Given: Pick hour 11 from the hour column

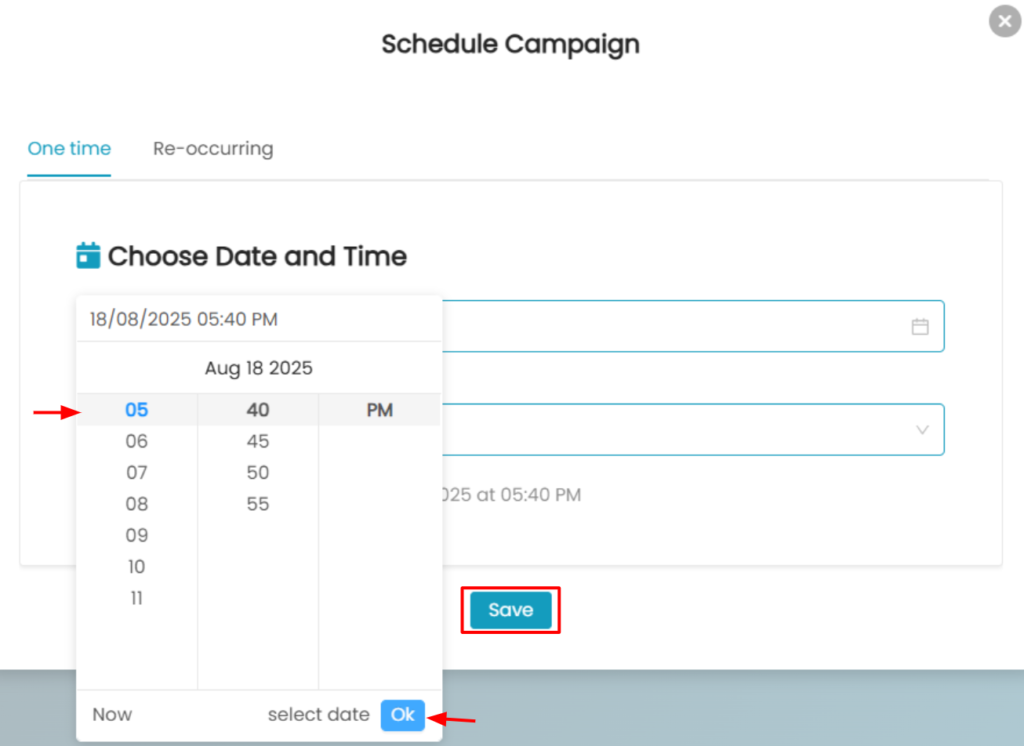Looking at the screenshot, I should pos(137,598).
